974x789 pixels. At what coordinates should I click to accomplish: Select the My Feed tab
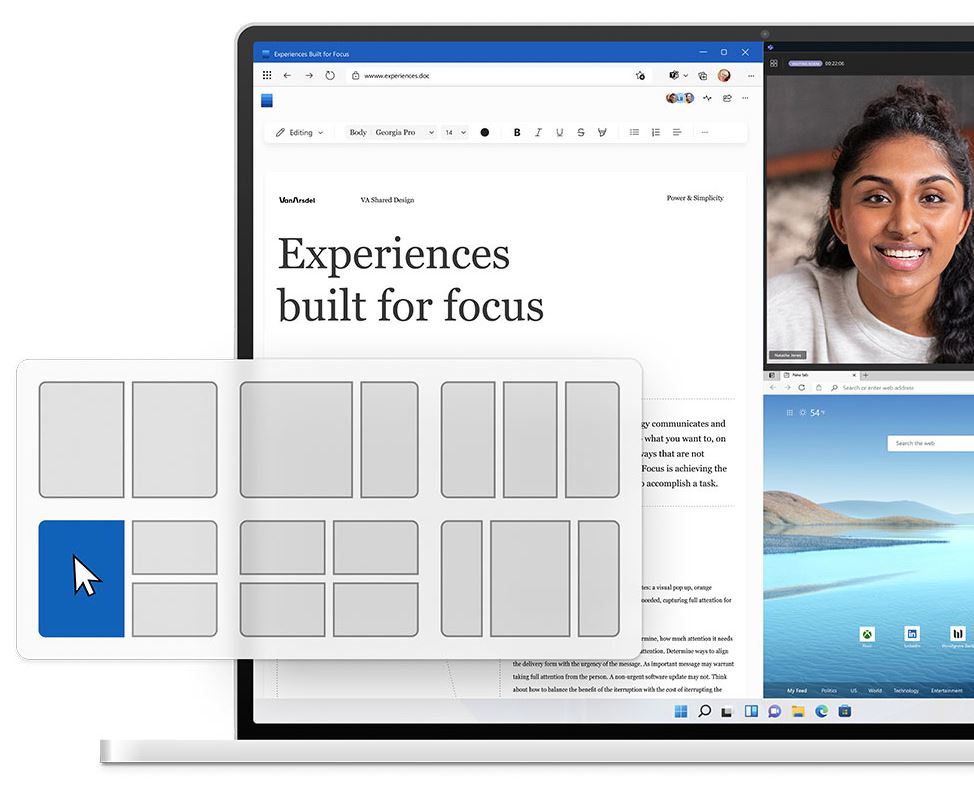(797, 691)
